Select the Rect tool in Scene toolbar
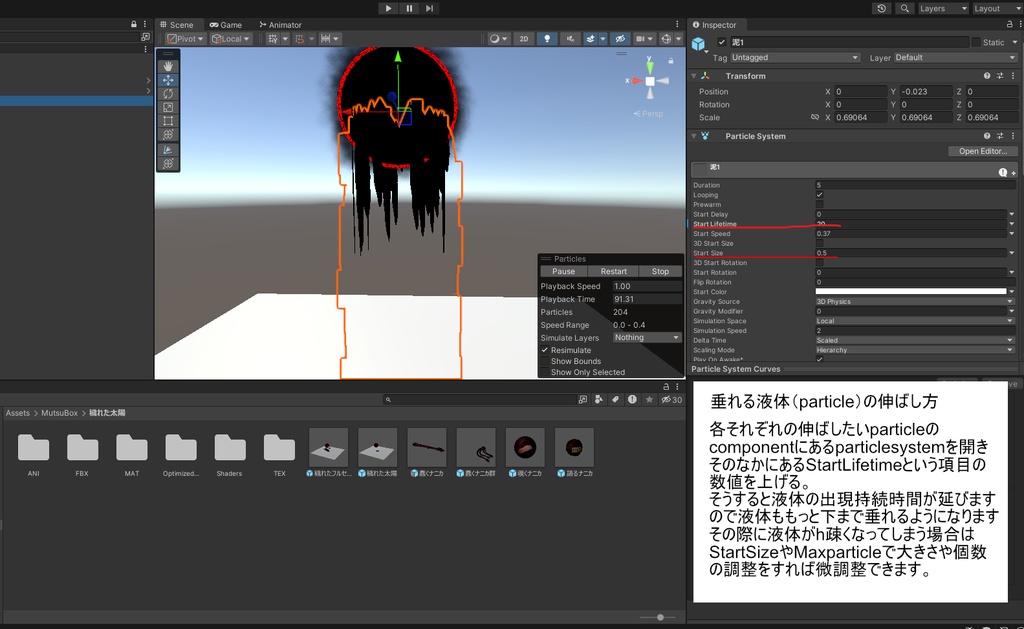The height and width of the screenshot is (629, 1024). 168,121
